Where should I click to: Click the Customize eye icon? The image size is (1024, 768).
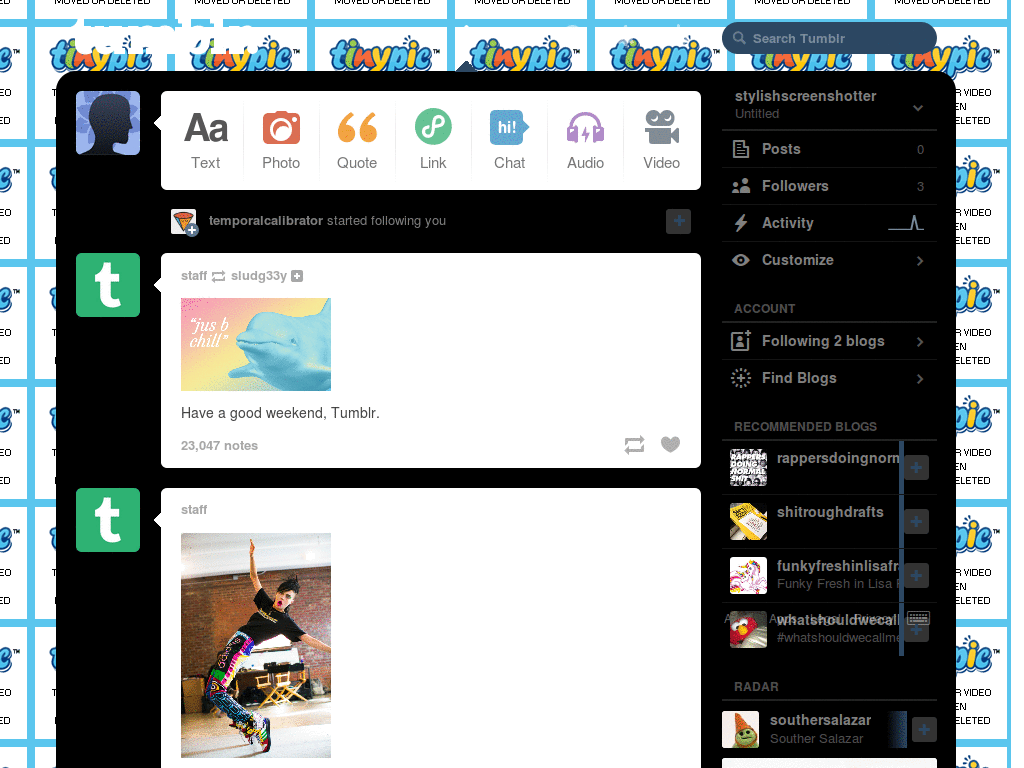click(741, 260)
